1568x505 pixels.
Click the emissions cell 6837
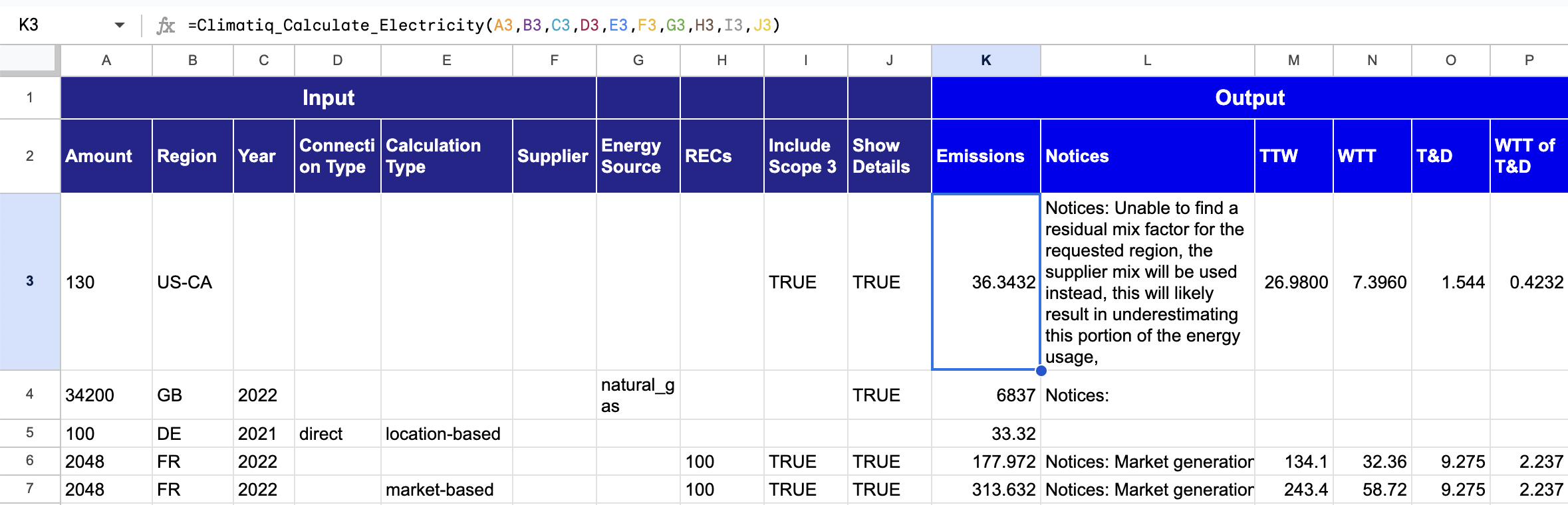click(986, 395)
